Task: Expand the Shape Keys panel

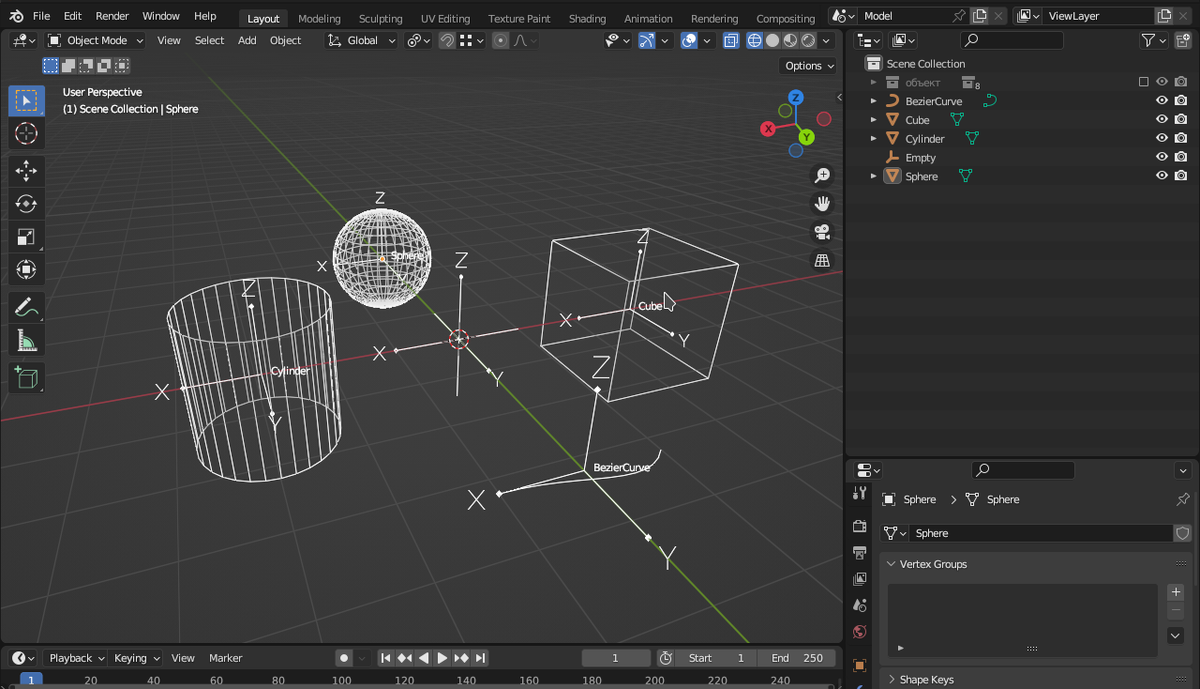Action: (892, 679)
